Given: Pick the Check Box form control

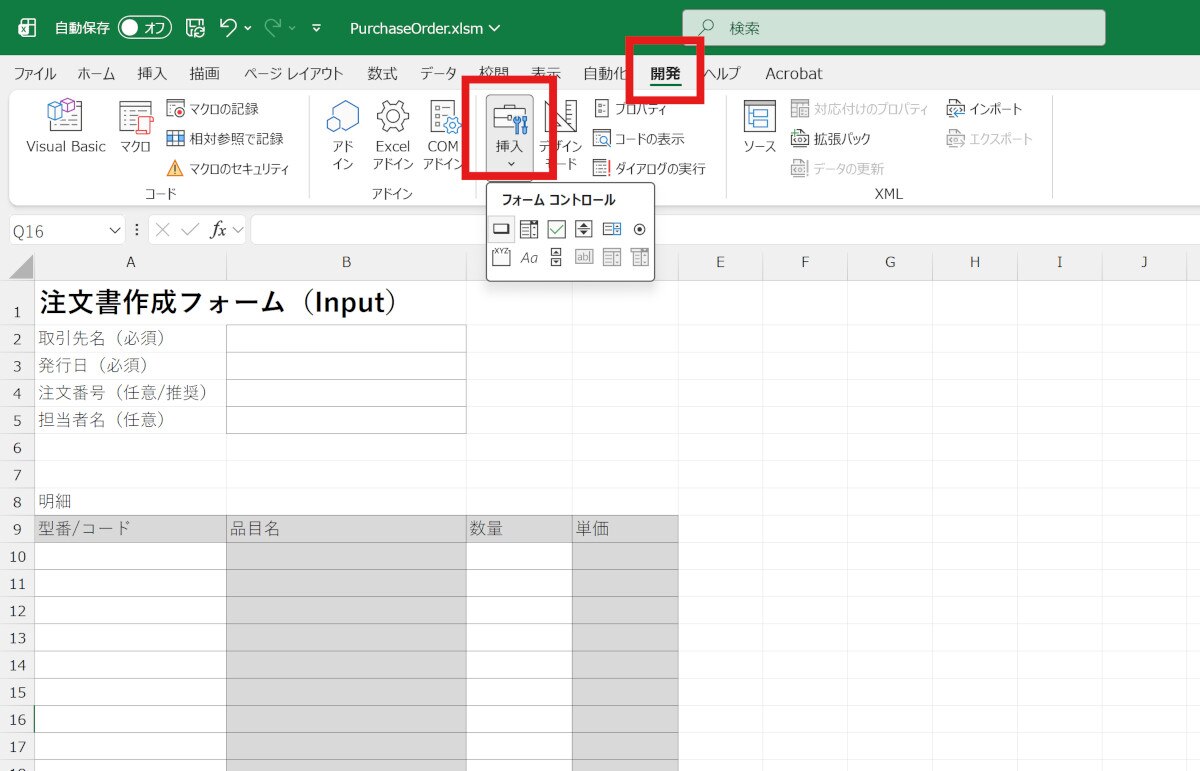Looking at the screenshot, I should (x=556, y=229).
